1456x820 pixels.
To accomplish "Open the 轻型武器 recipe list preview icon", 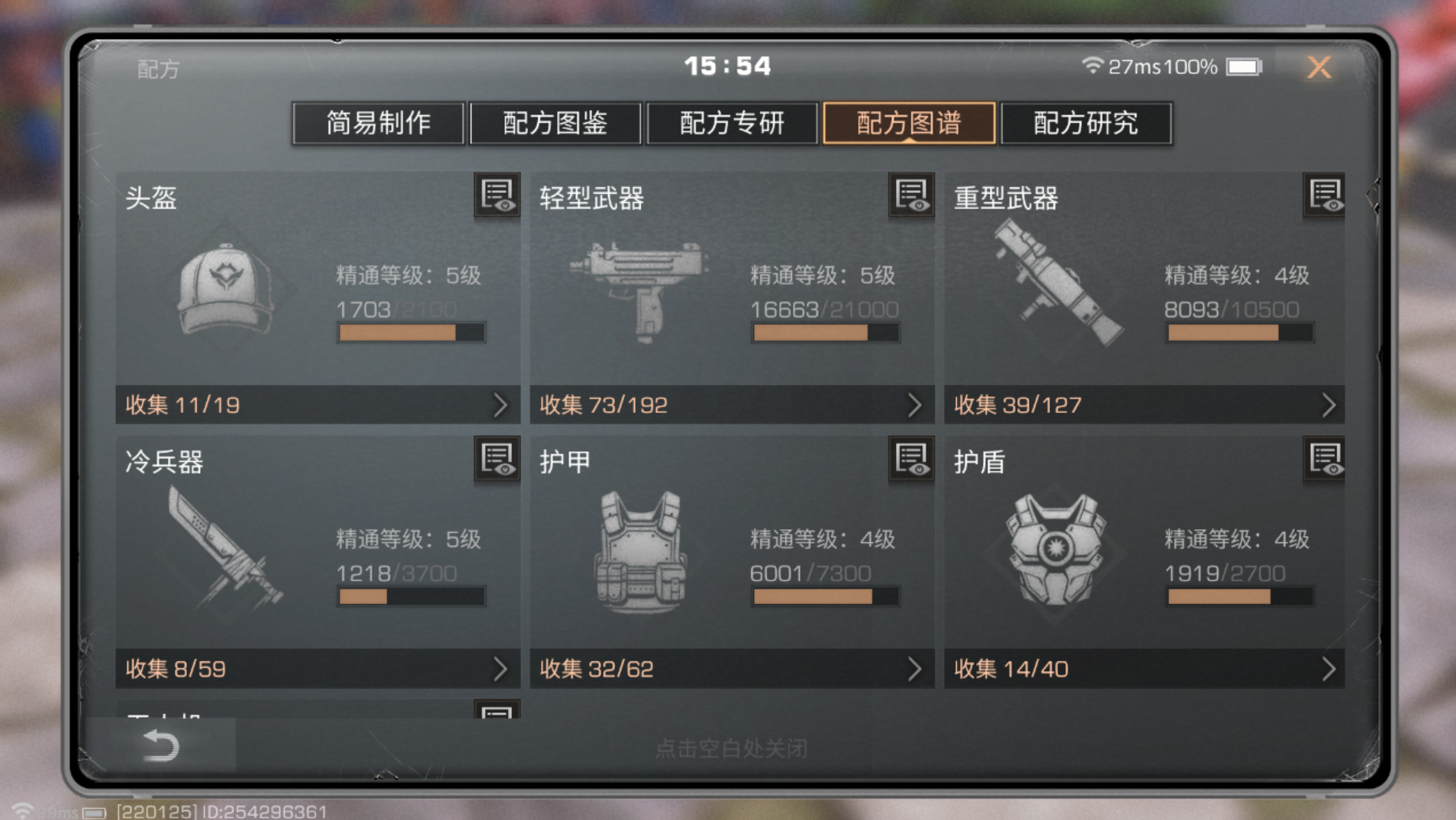I will pyautogui.click(x=911, y=195).
